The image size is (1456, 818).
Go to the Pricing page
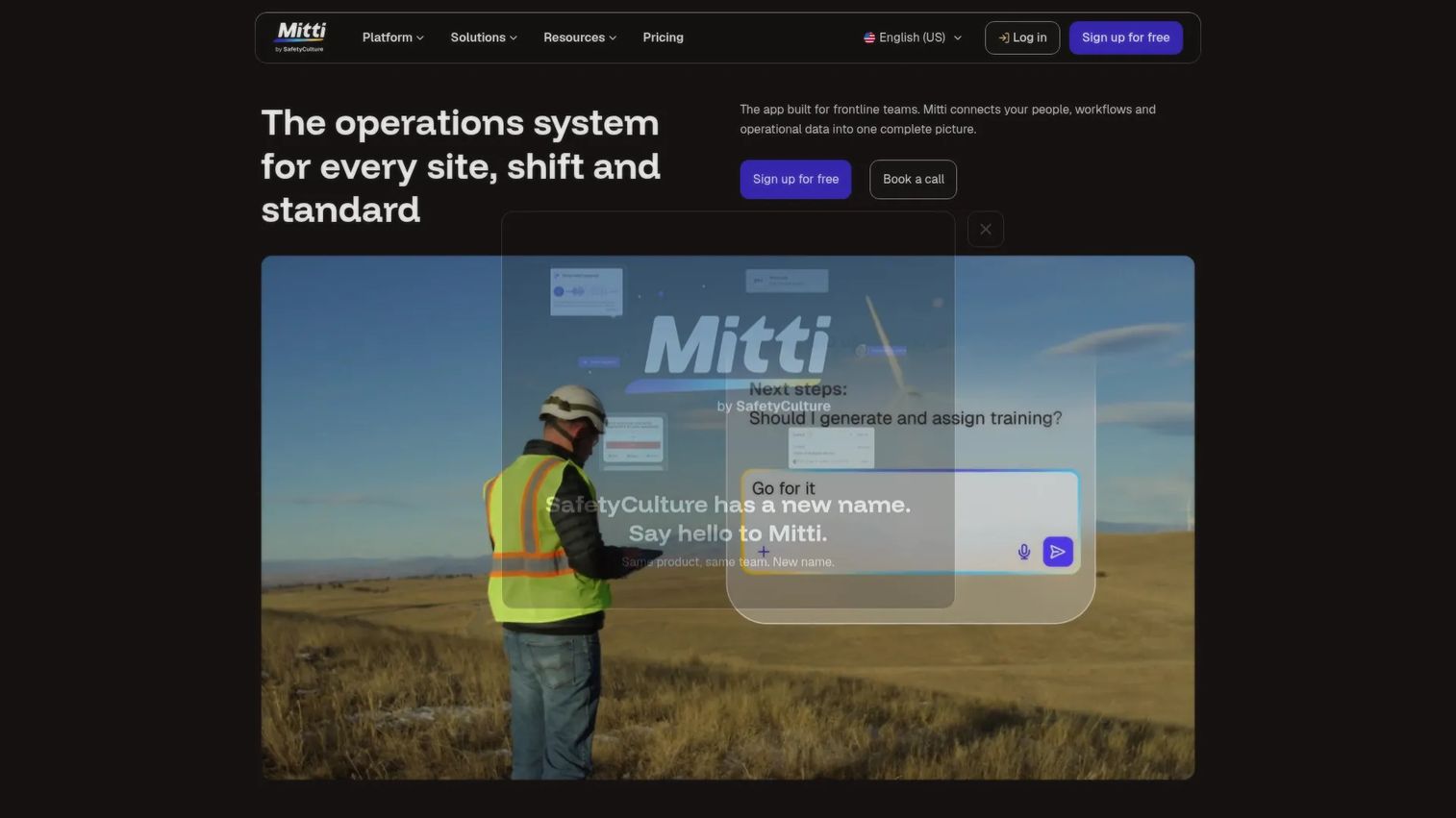(663, 37)
